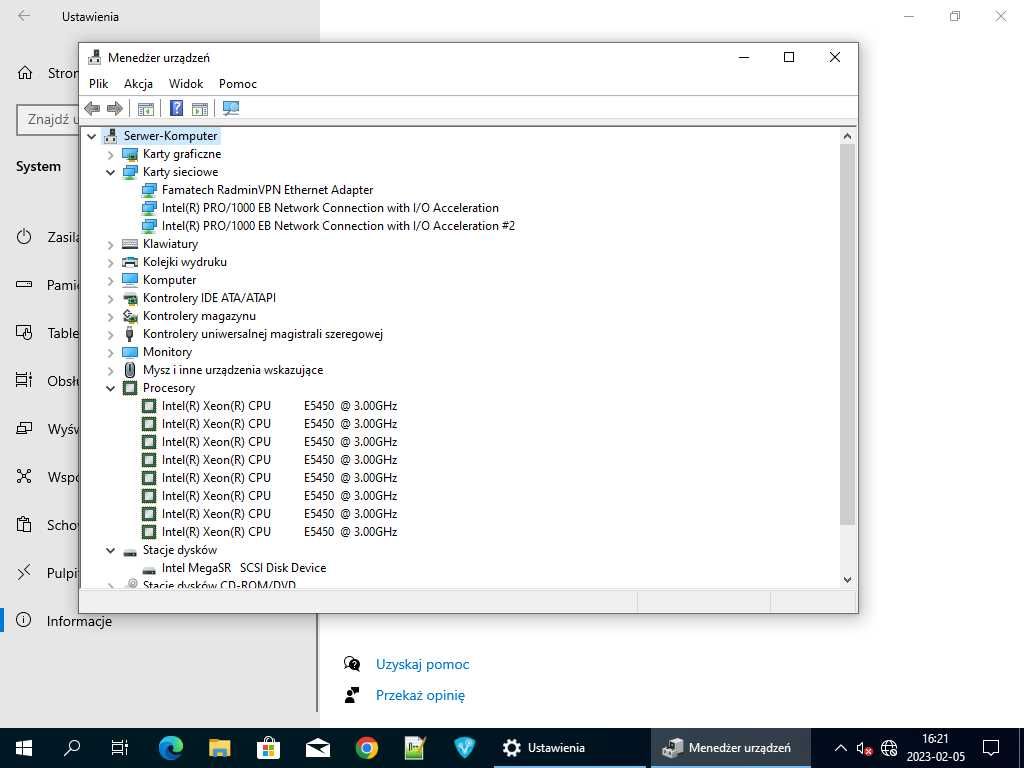This screenshot has height=768, width=1024.
Task: Launch Microsoft Edge from taskbar
Action: [x=171, y=748]
